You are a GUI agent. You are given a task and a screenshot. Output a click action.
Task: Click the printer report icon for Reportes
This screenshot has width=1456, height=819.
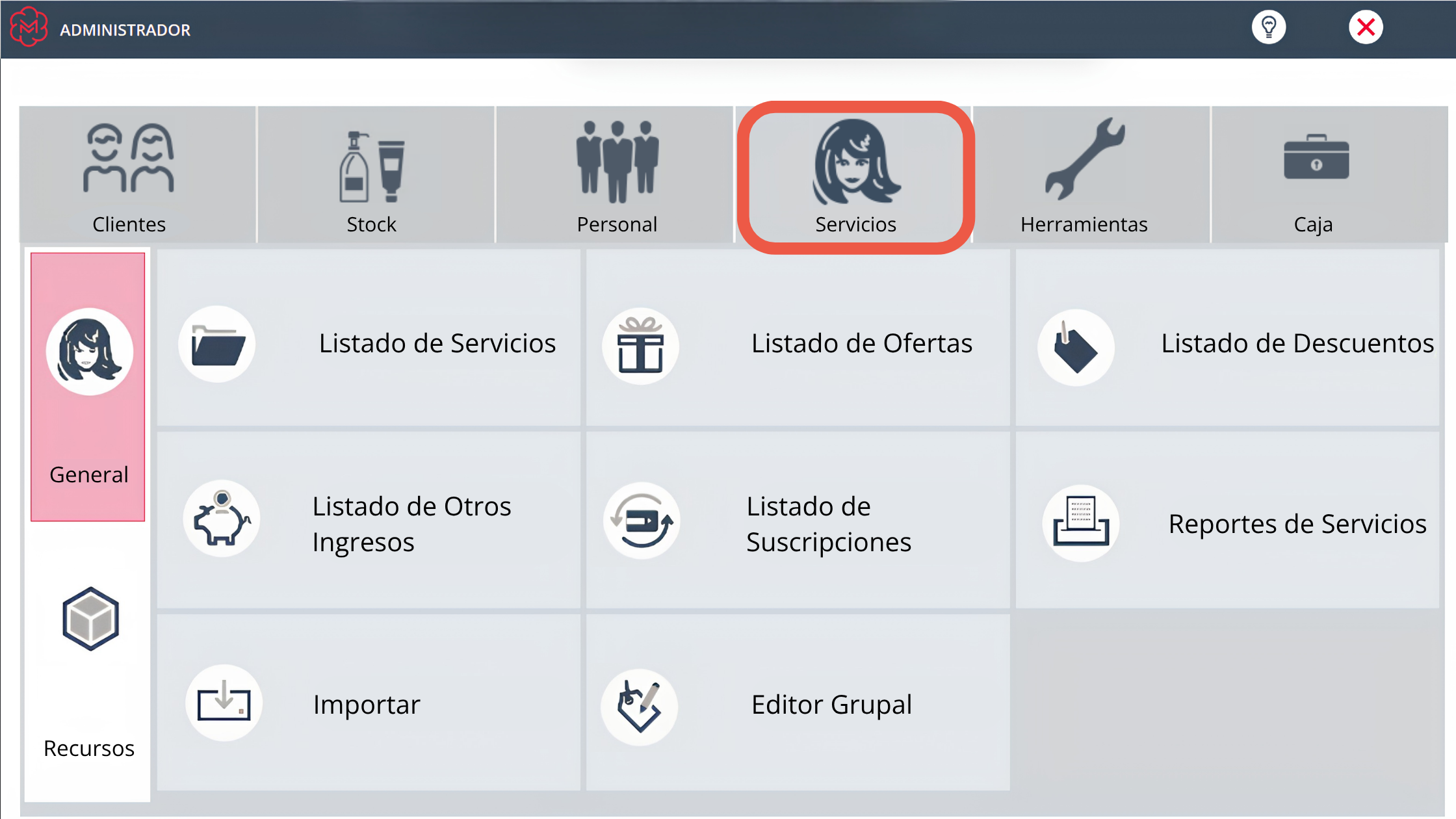[1081, 523]
